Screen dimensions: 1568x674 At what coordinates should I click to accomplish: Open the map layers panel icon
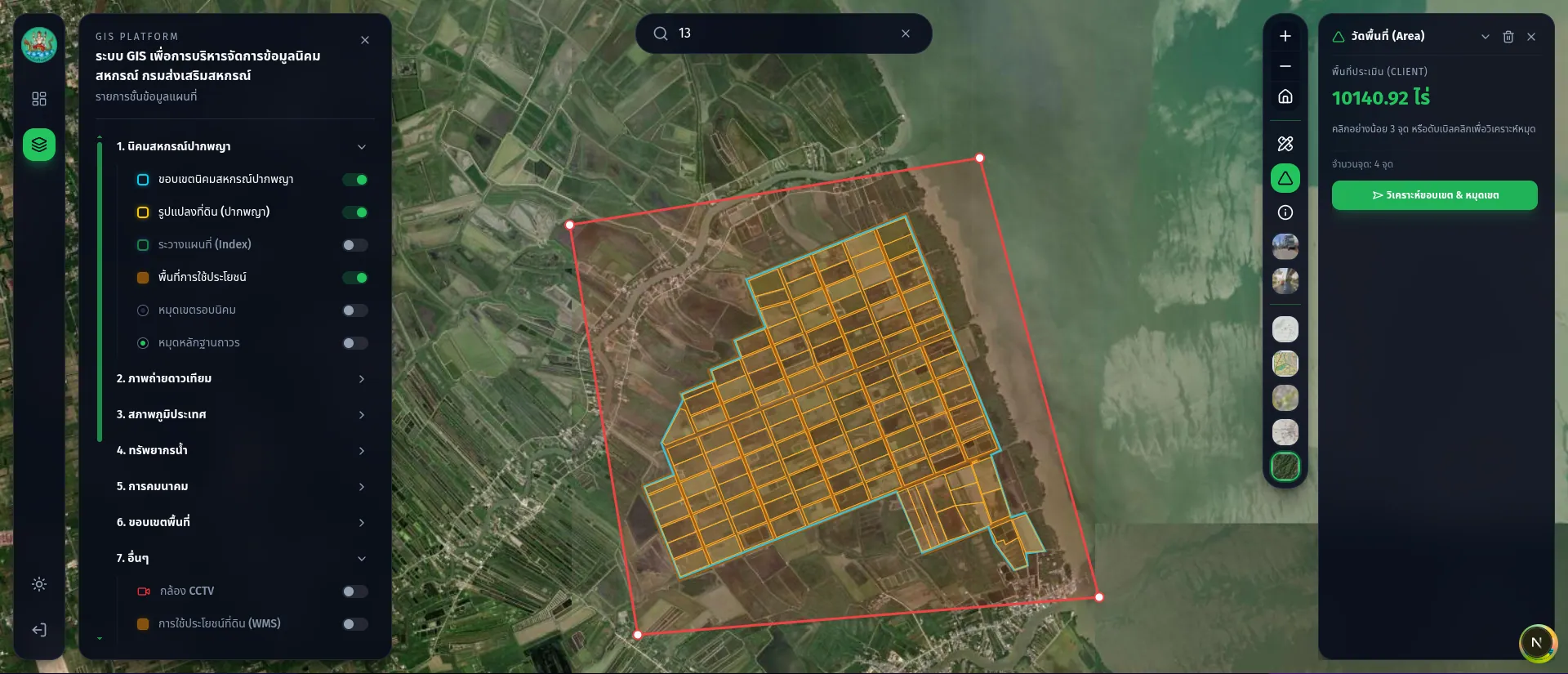(x=39, y=145)
